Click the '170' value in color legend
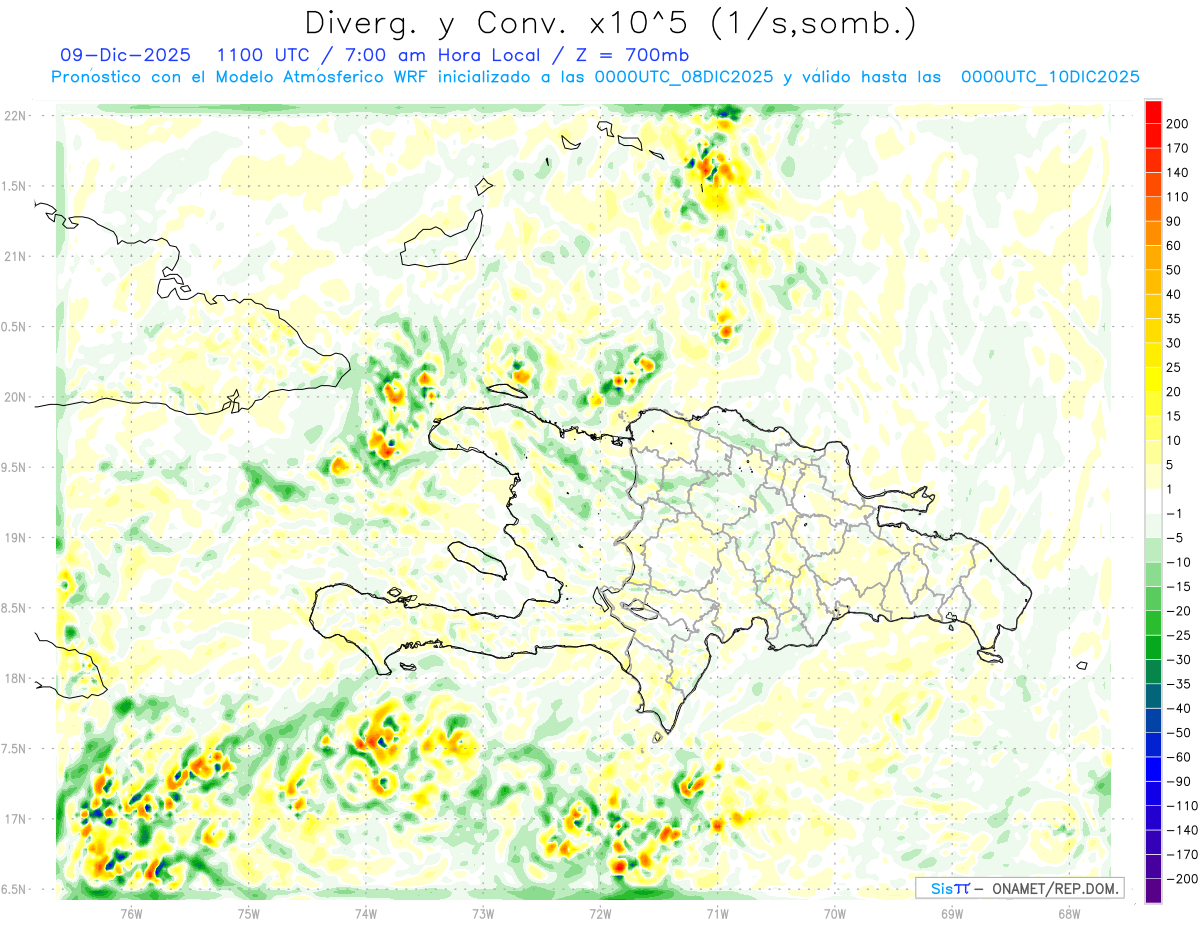Image resolution: width=1200 pixels, height=927 pixels. coord(1177,148)
